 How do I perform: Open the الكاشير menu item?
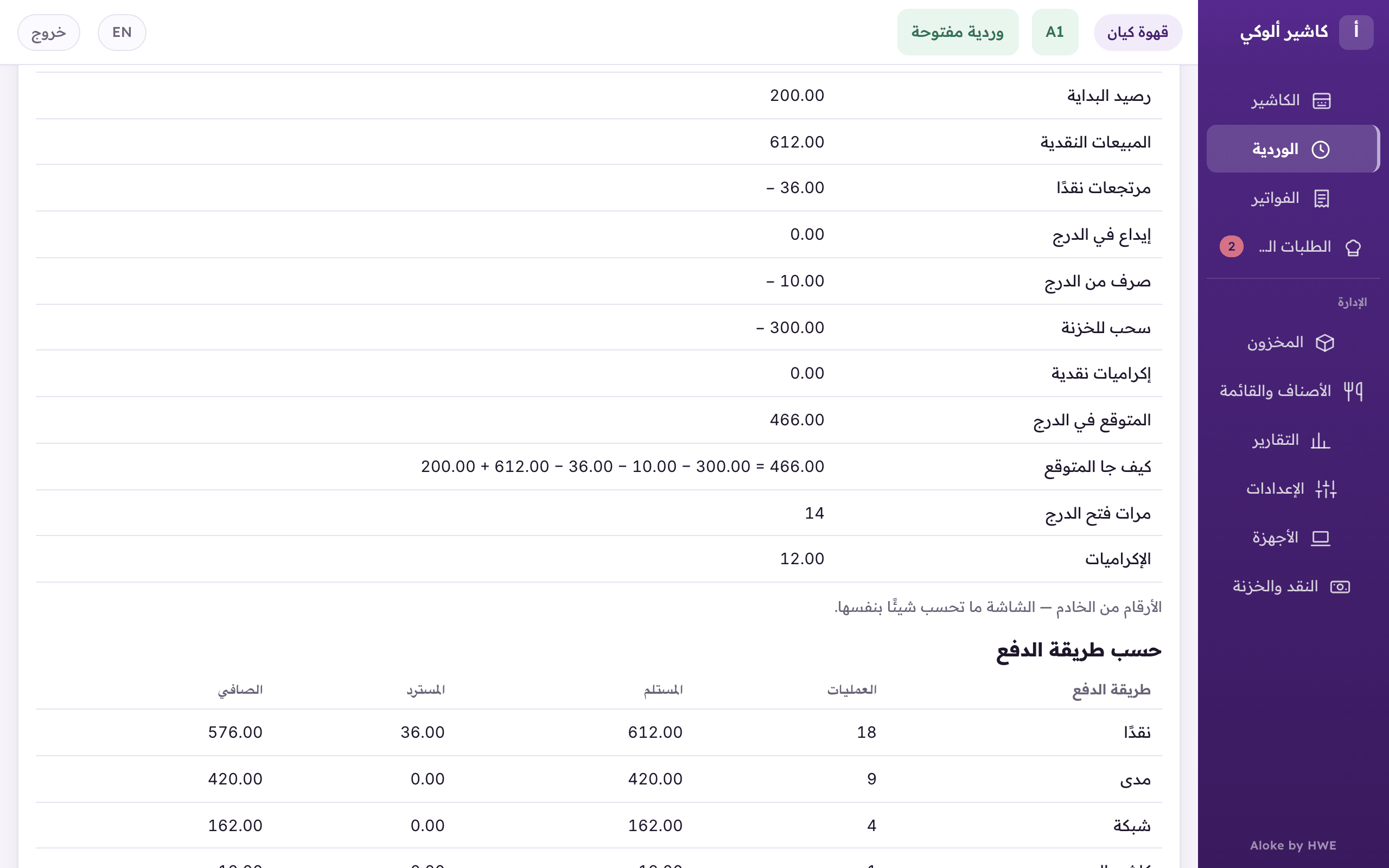[1292, 100]
